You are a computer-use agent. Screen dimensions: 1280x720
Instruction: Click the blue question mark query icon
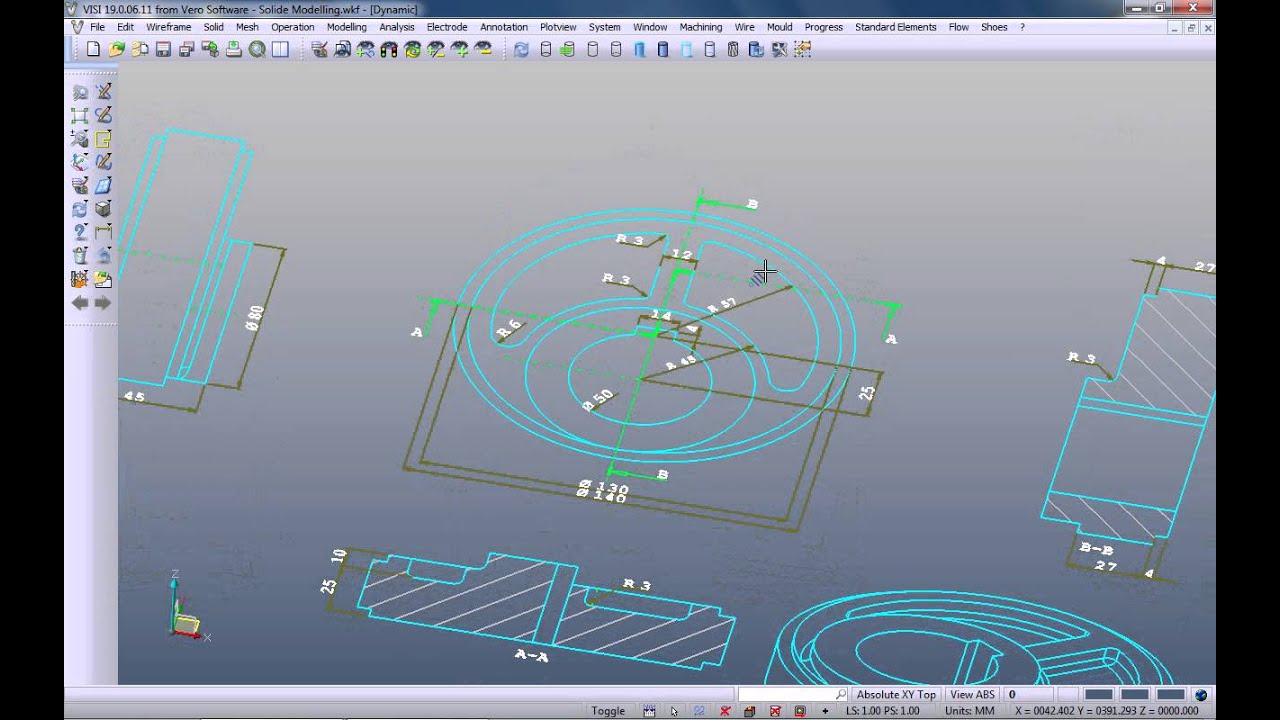80,232
